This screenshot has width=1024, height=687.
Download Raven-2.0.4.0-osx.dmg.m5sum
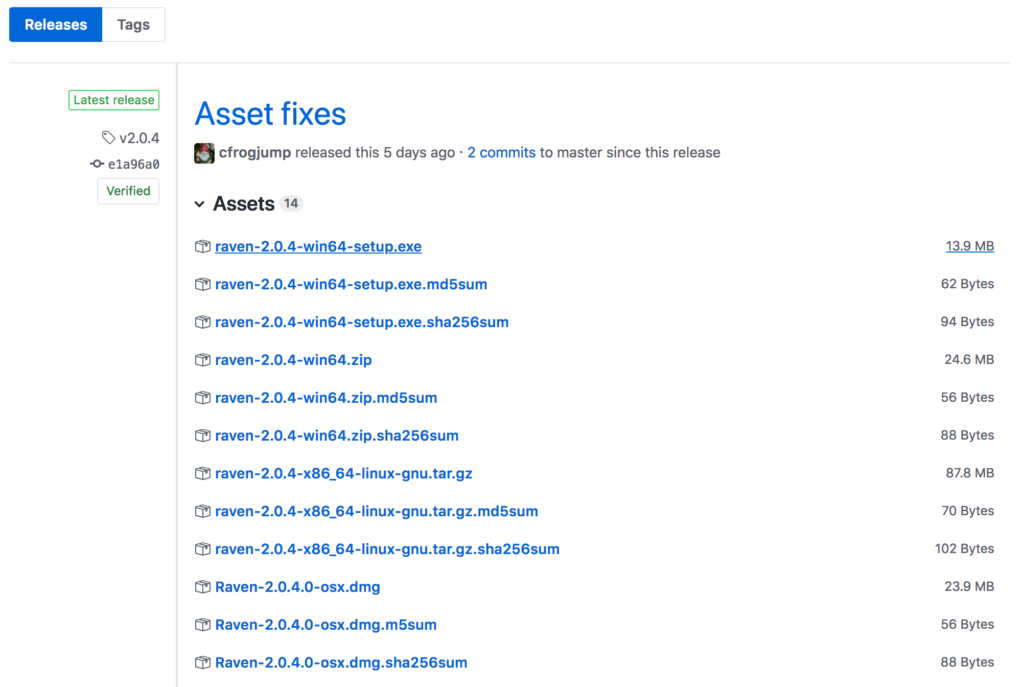(326, 625)
